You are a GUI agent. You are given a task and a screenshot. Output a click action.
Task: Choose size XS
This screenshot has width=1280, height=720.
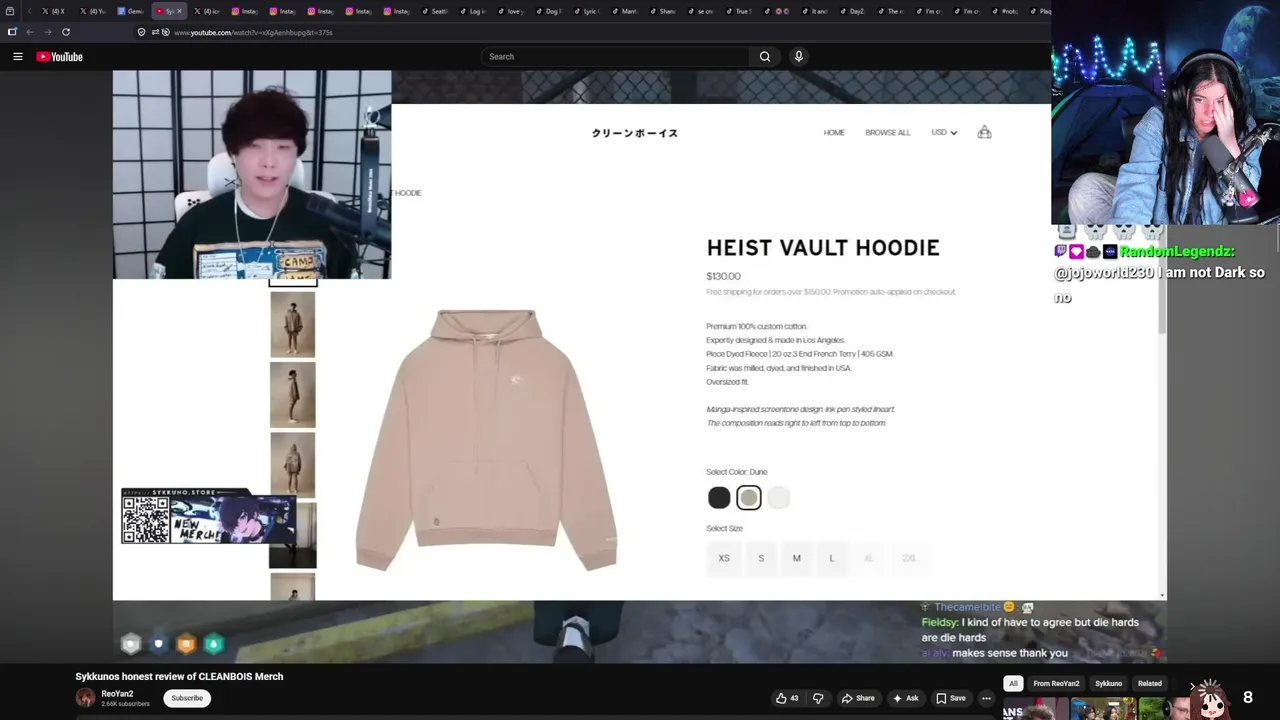coord(724,558)
